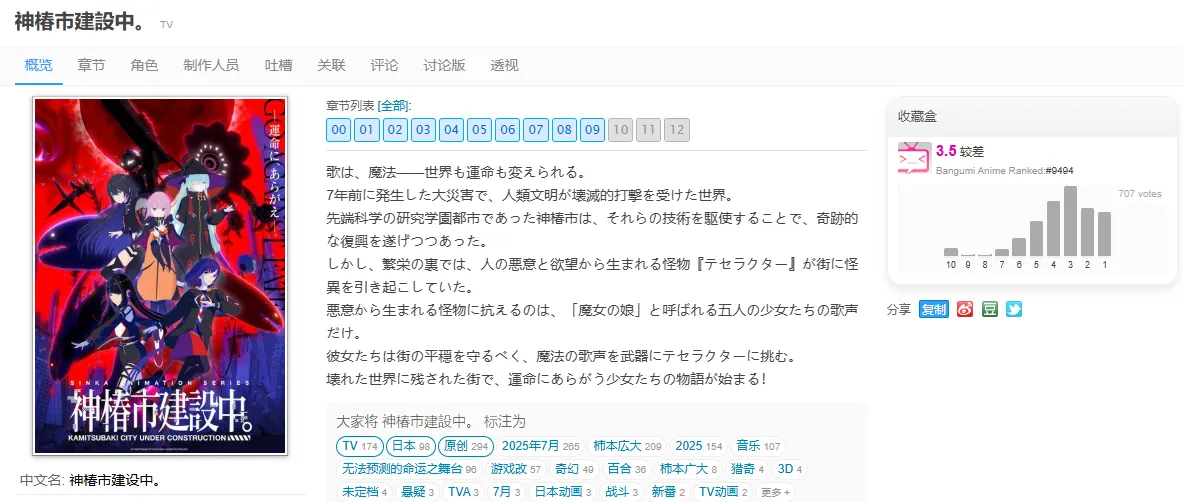
Task: Share to Twitter bird icon
Action: point(1014,310)
